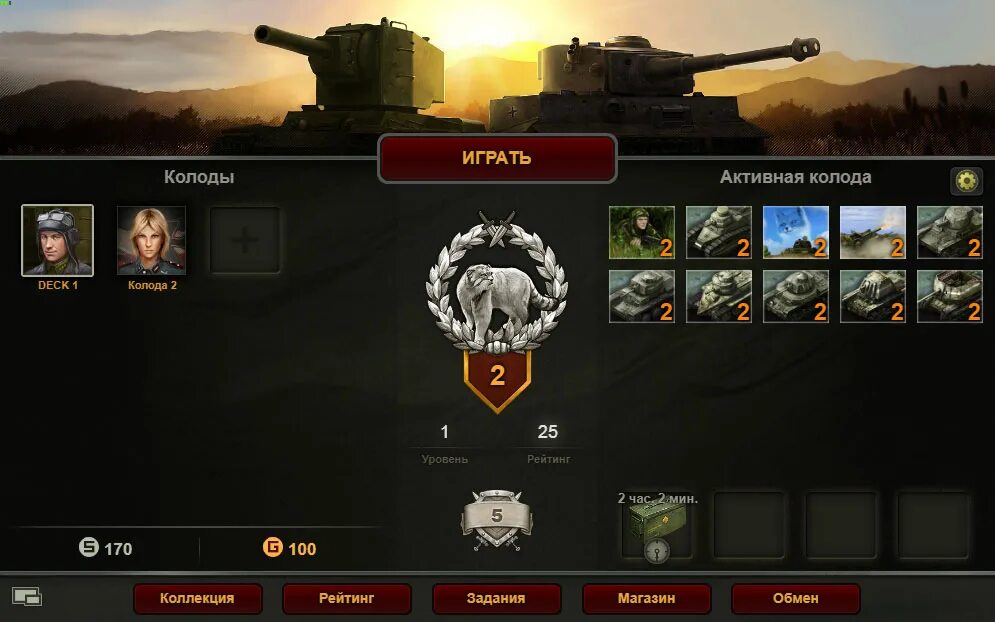
Task: Click the infantry soldier card in active deck
Action: pos(642,232)
